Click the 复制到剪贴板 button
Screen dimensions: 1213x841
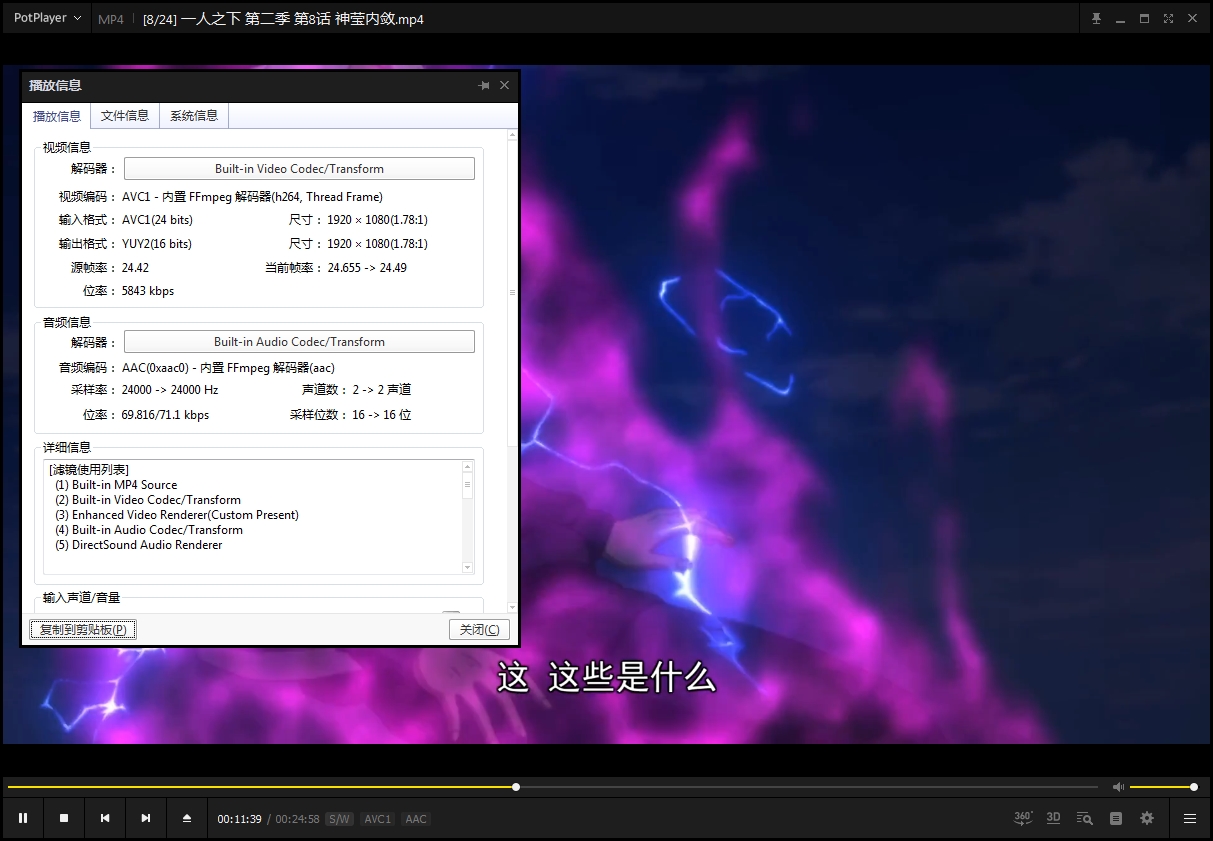(83, 629)
